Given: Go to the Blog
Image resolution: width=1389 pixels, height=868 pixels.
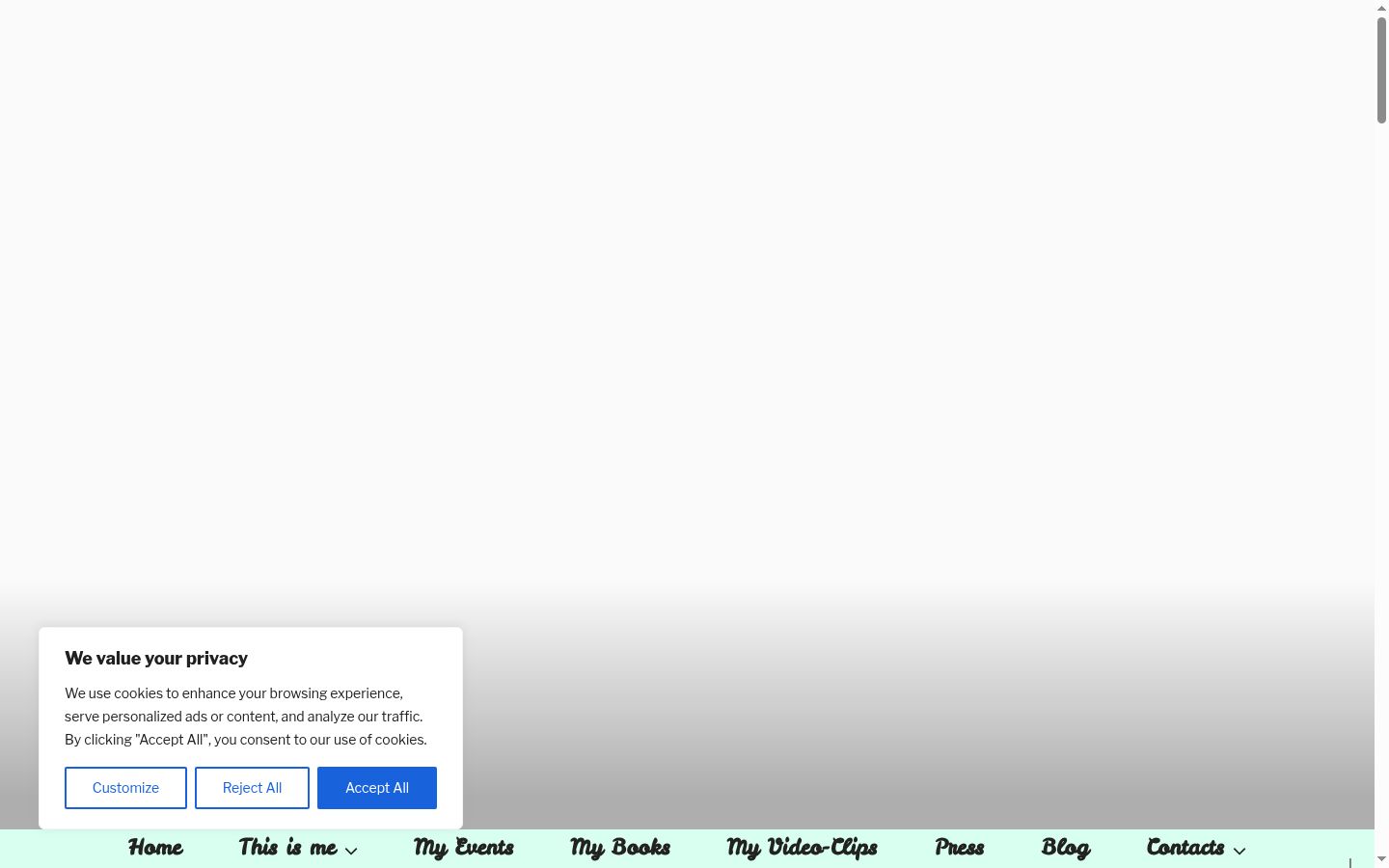Looking at the screenshot, I should 1066,848.
